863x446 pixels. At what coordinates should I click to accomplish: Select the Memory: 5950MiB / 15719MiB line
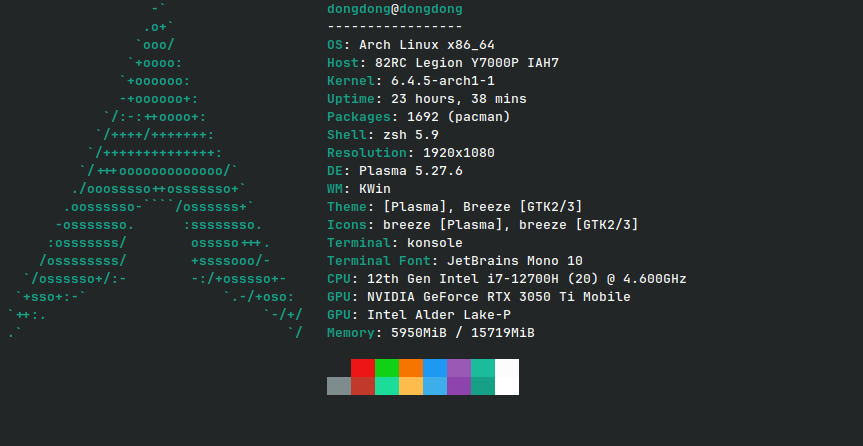(x=430, y=333)
